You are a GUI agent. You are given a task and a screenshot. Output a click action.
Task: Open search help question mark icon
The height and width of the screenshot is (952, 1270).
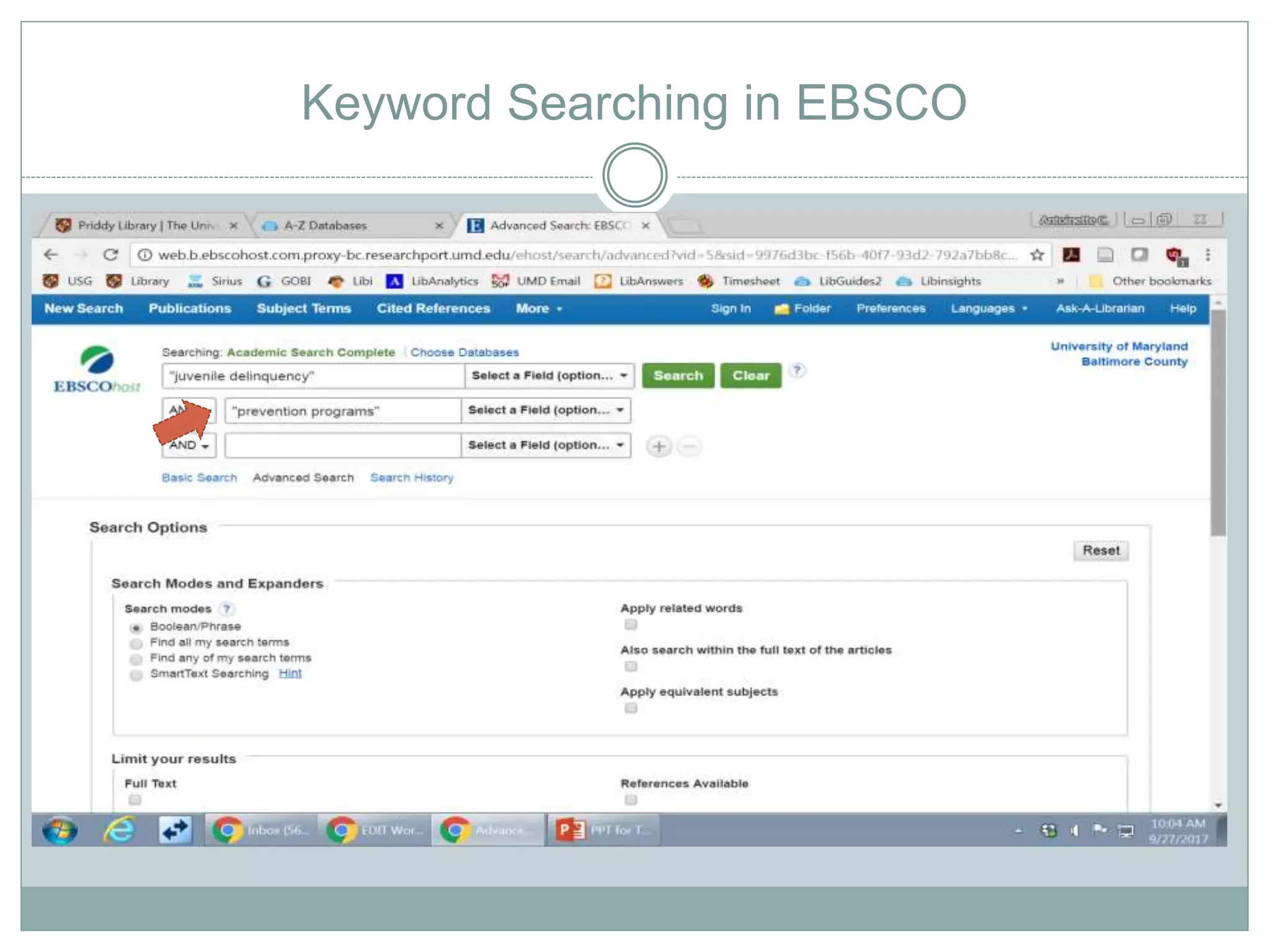click(797, 371)
